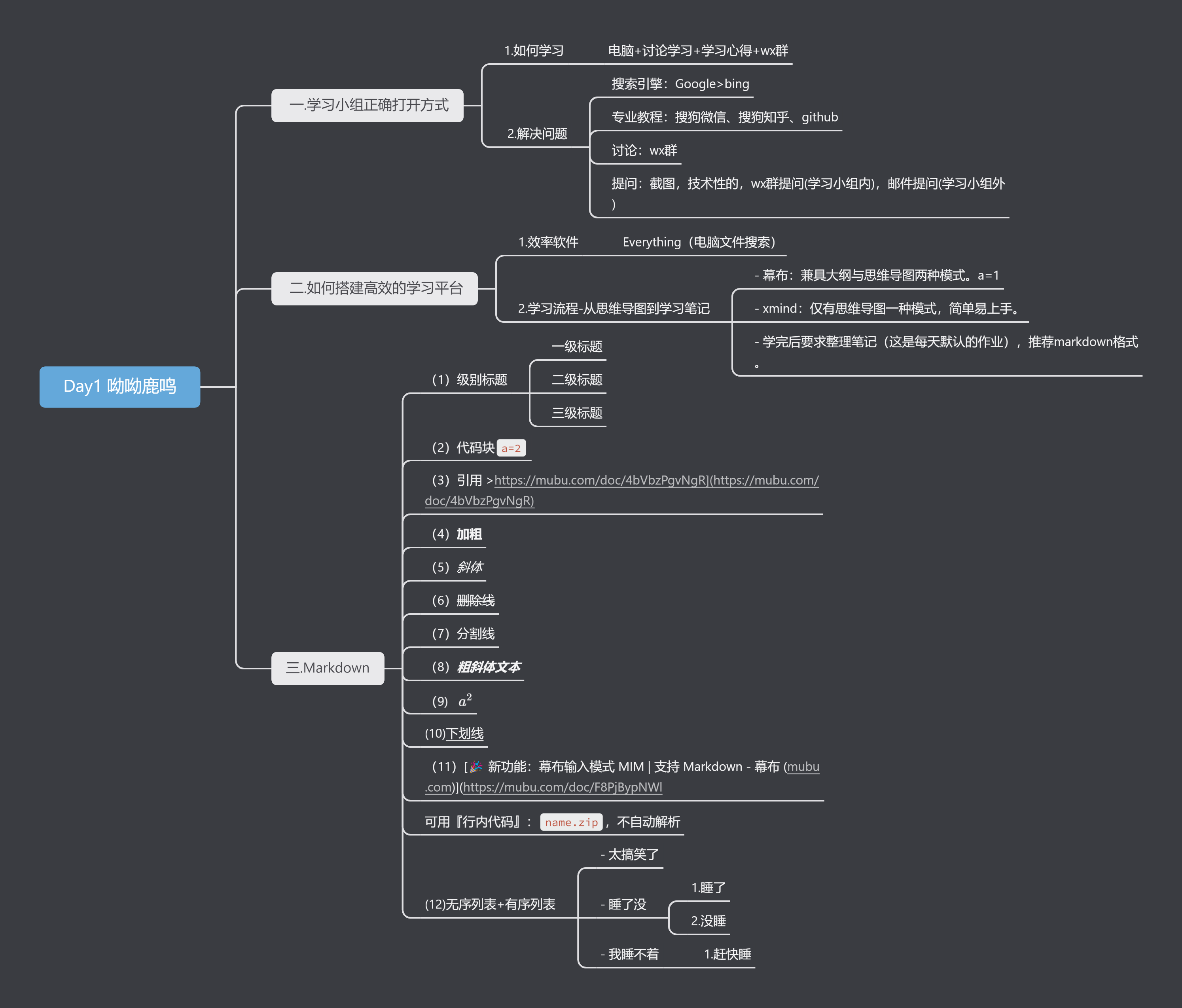Select '1.赶快睡' leaf
The width and height of the screenshot is (1182, 1008).
(x=727, y=954)
